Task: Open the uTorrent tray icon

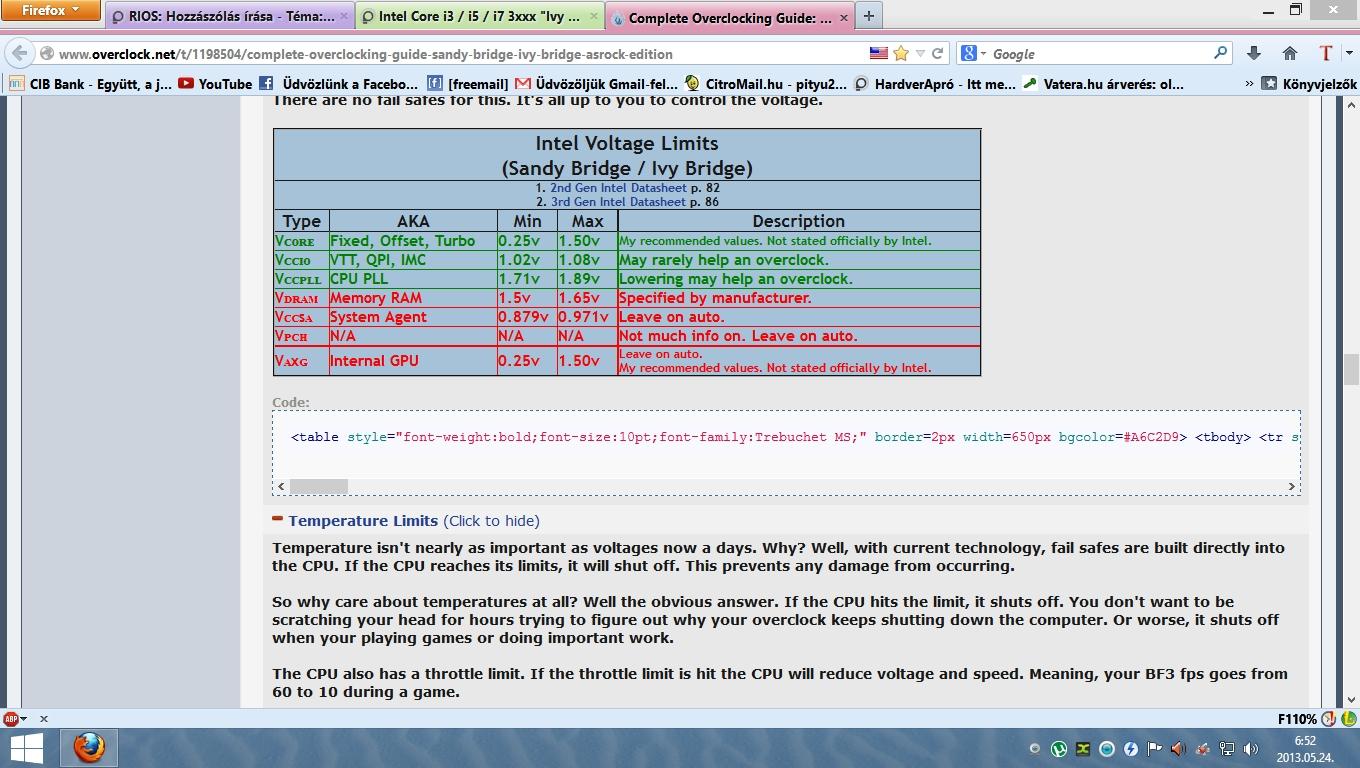Action: point(1058,748)
